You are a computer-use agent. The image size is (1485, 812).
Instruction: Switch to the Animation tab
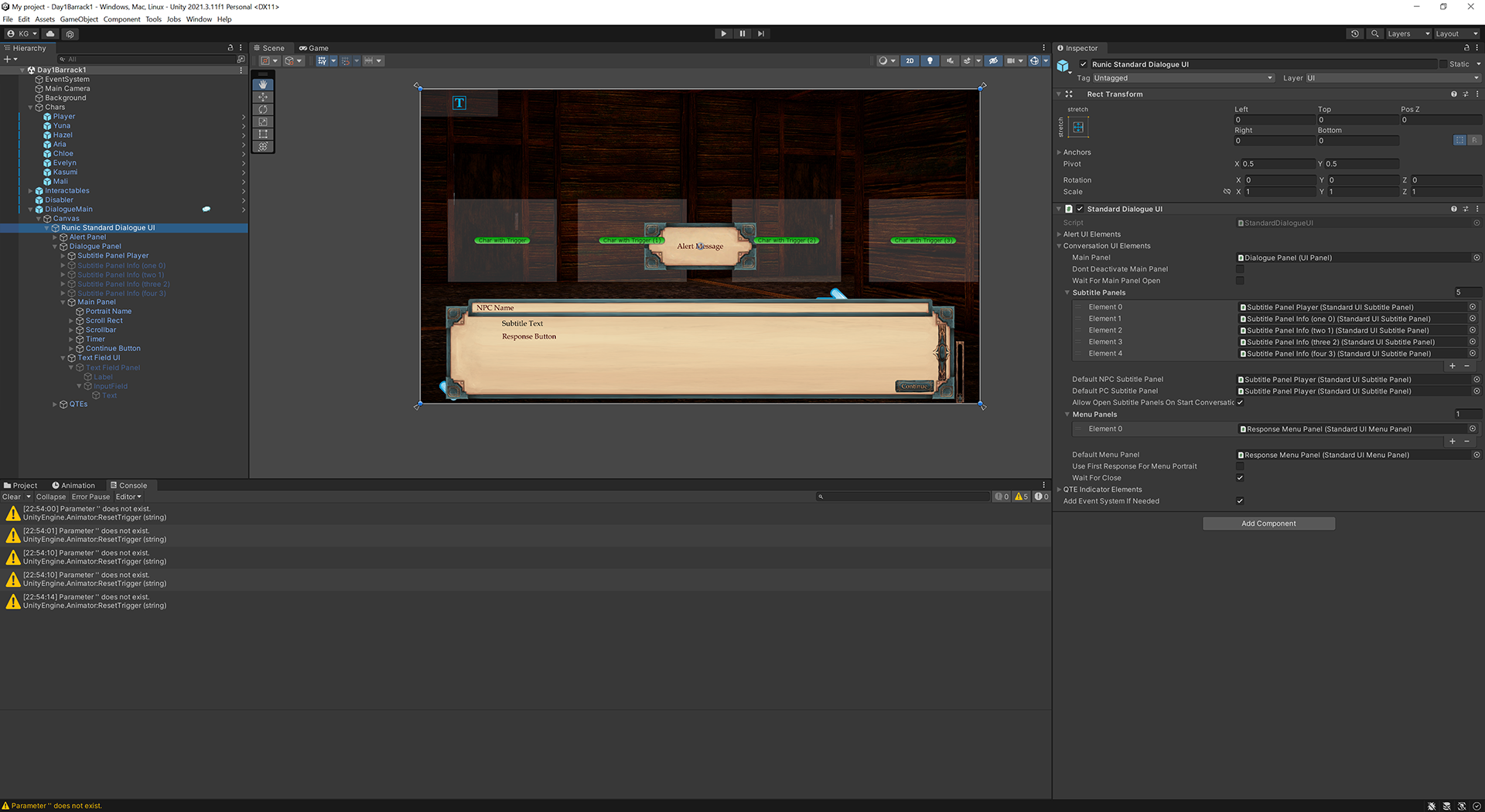73,486
